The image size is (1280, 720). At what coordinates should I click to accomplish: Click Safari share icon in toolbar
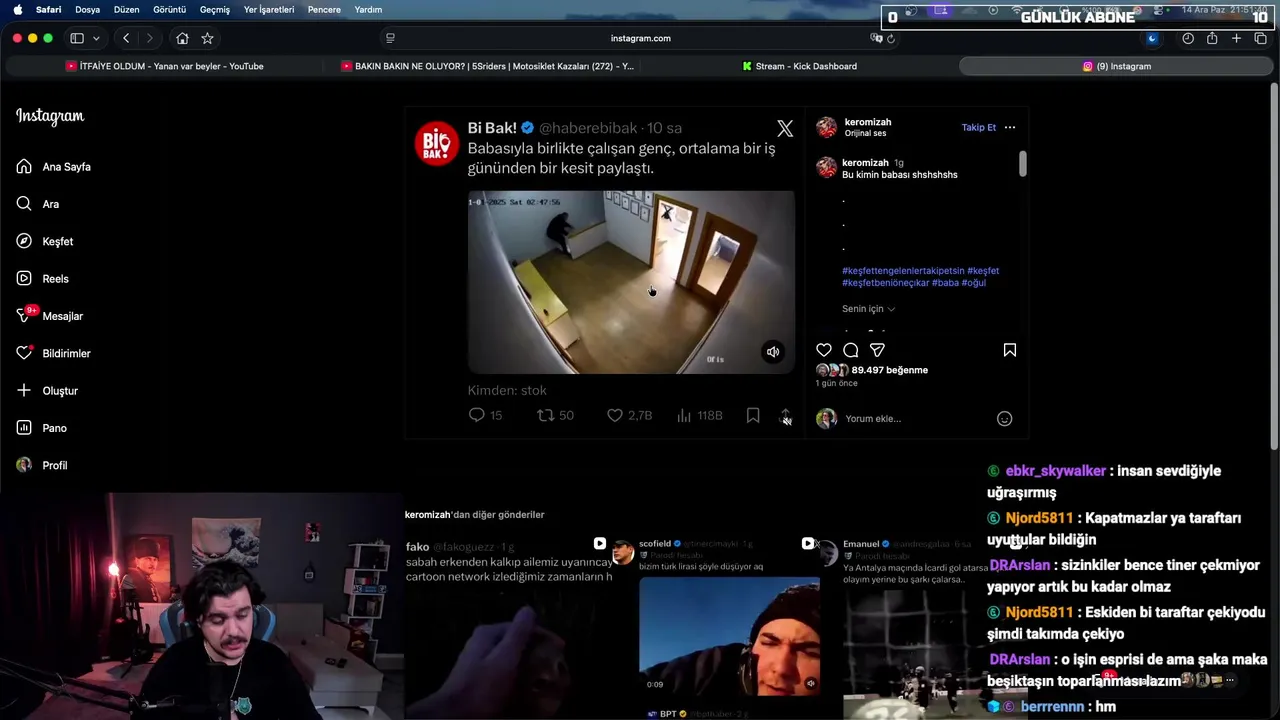click(x=1212, y=38)
